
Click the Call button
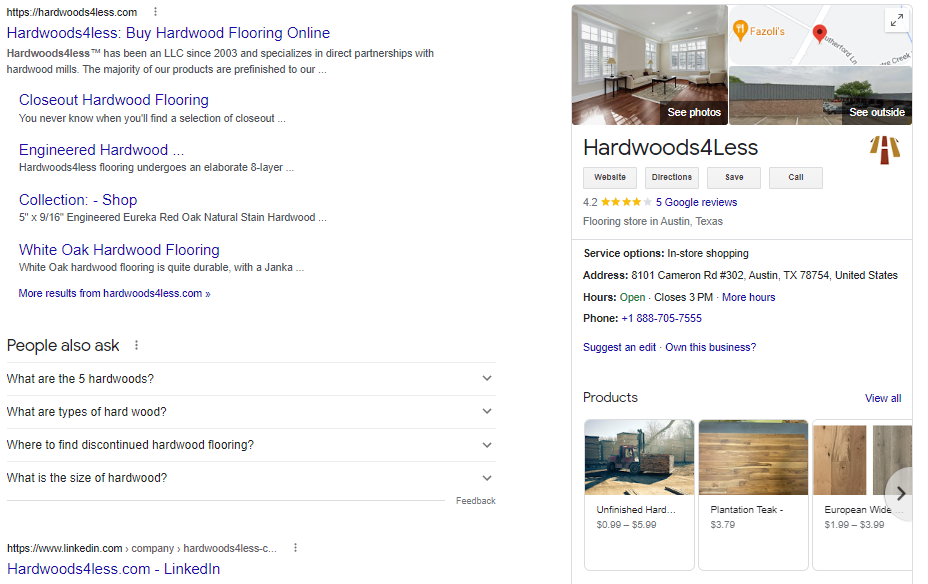795,178
